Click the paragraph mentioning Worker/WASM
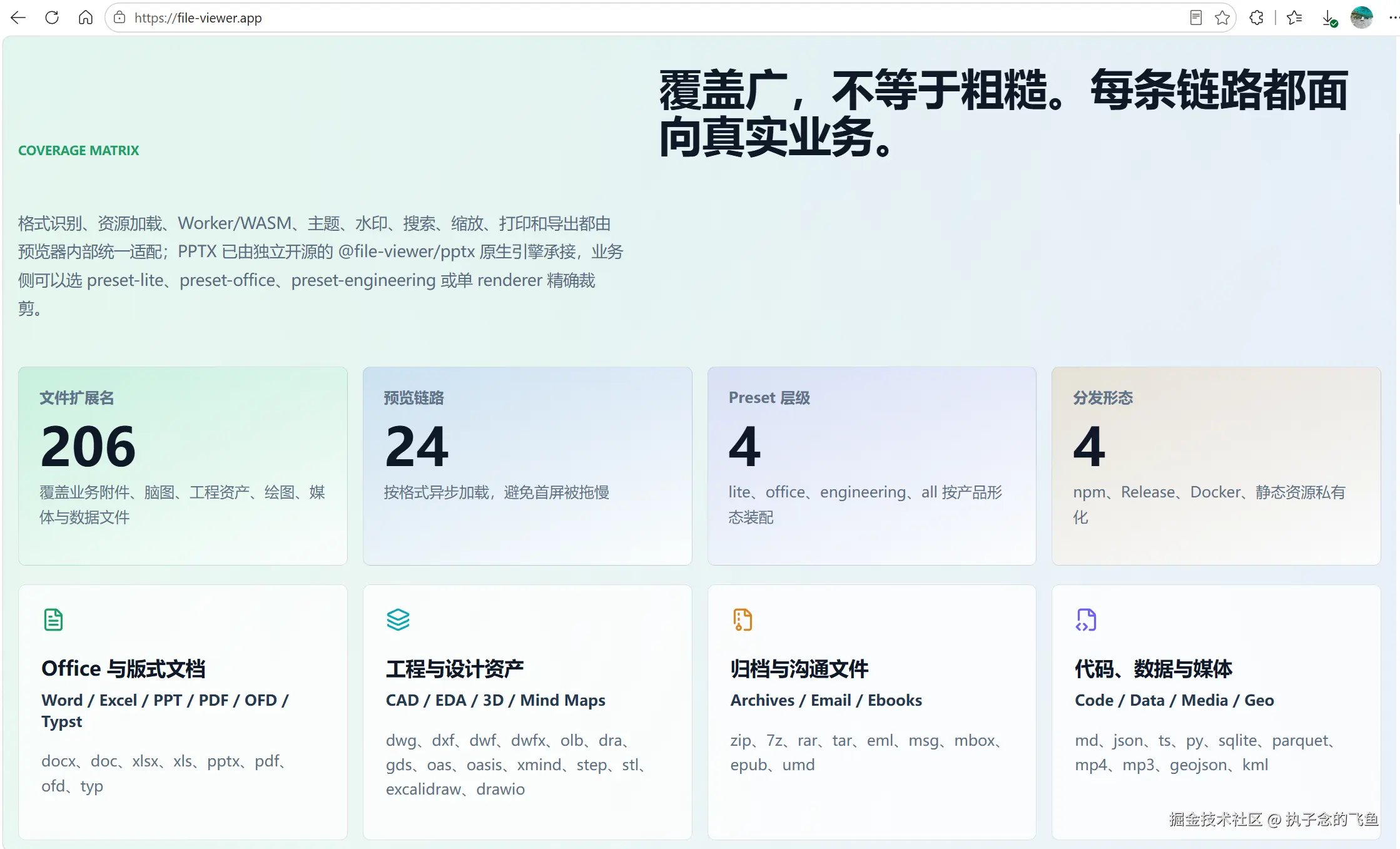Image resolution: width=1400 pixels, height=849 pixels. tap(321, 266)
